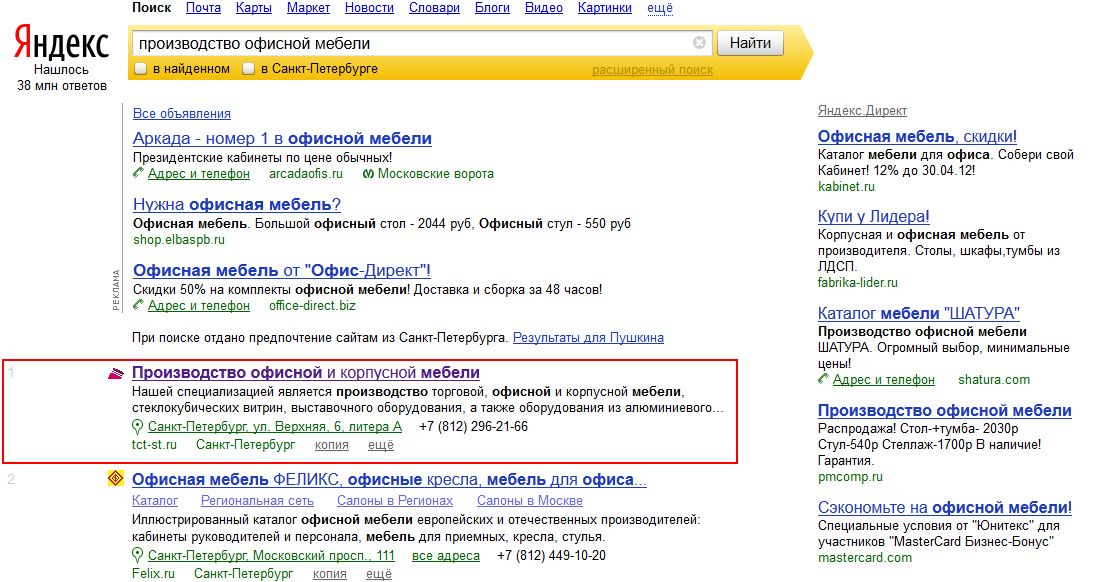Open side ad 'Купи у Лидера!'
Viewport: 1111px width, 582px height.
pyautogui.click(x=874, y=216)
